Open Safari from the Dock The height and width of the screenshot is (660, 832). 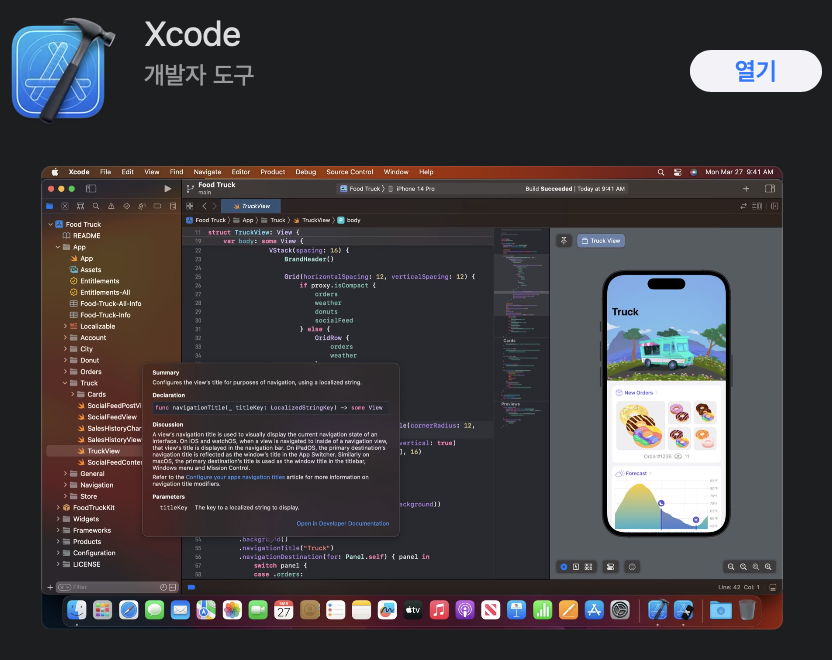click(128, 610)
